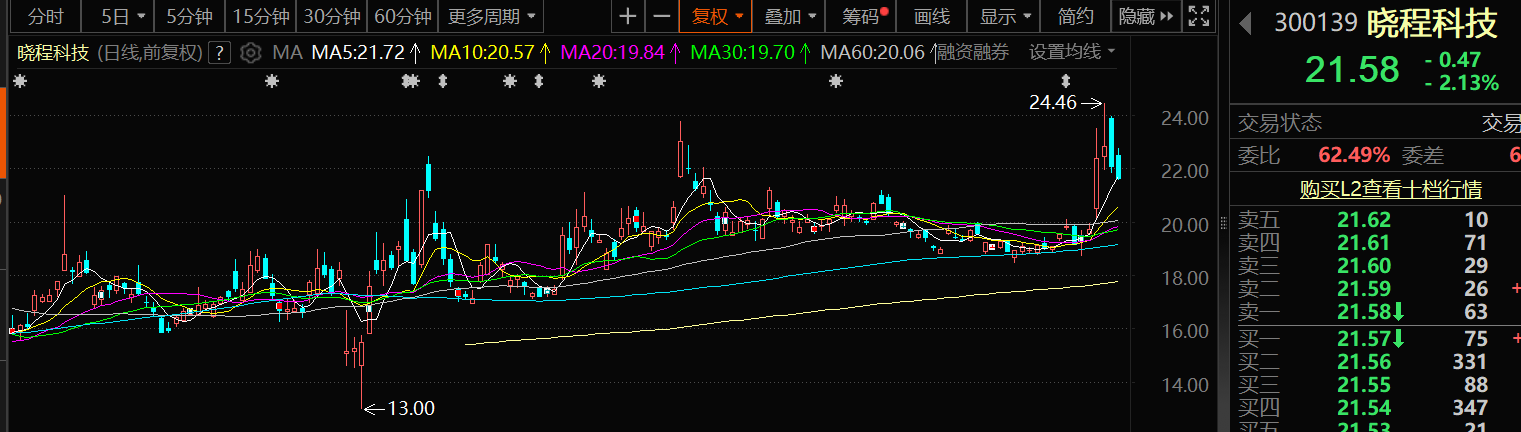The image size is (1521, 432).
Task: Go to previous stock with left triangle
Action: coord(1246,24)
